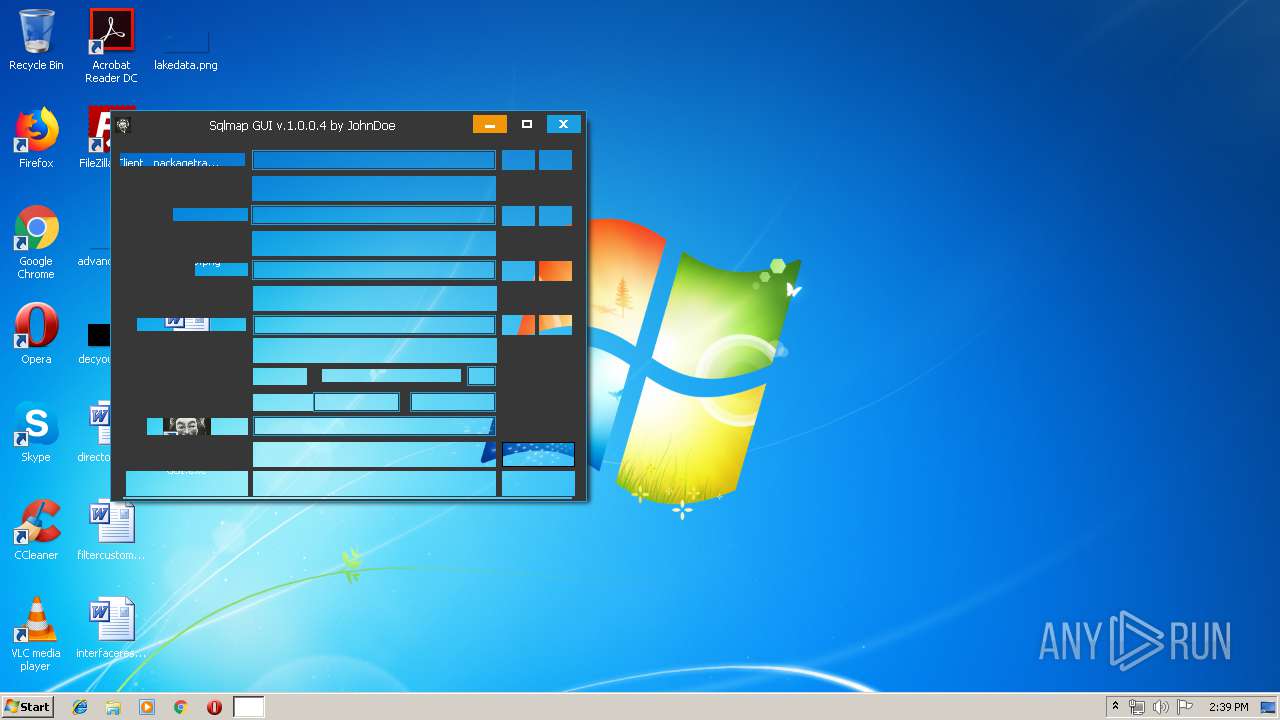Launch CCleaner desktop shortcut
Image resolution: width=1280 pixels, height=720 pixels.
point(36,530)
